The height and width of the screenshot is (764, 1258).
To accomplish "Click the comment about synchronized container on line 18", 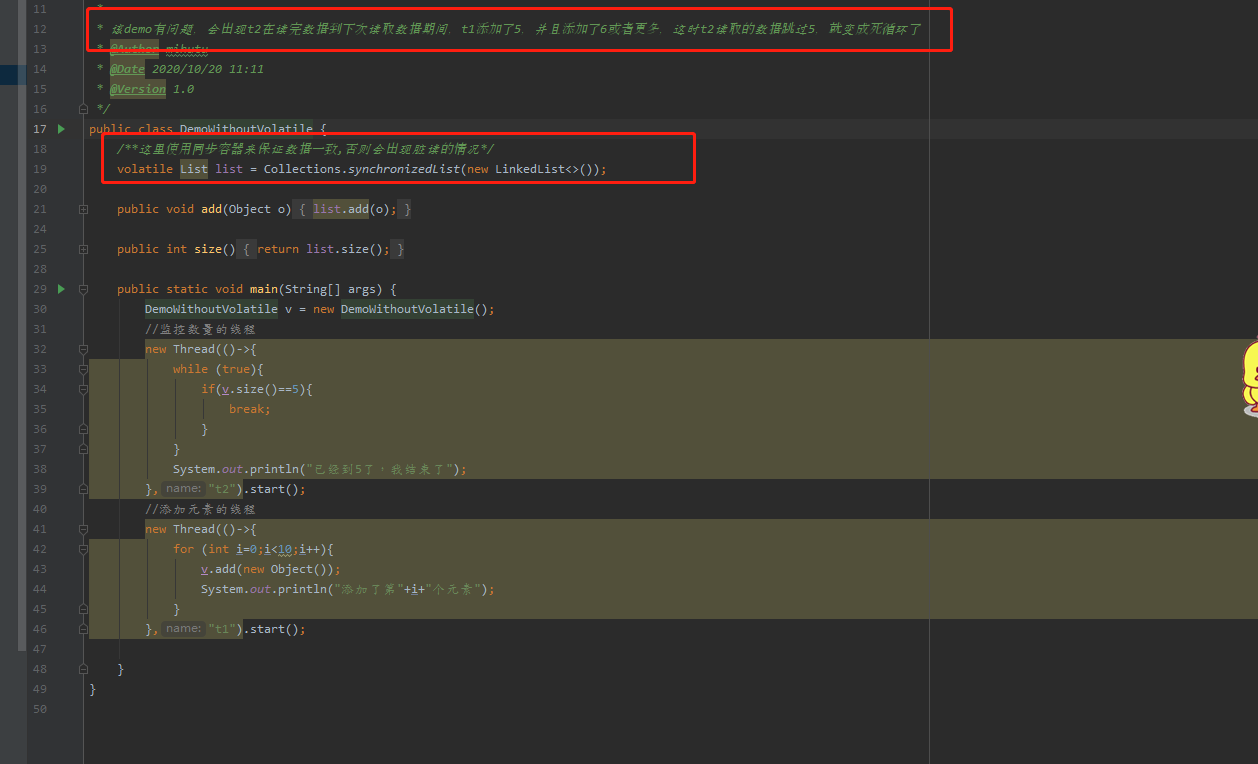I will tap(305, 149).
